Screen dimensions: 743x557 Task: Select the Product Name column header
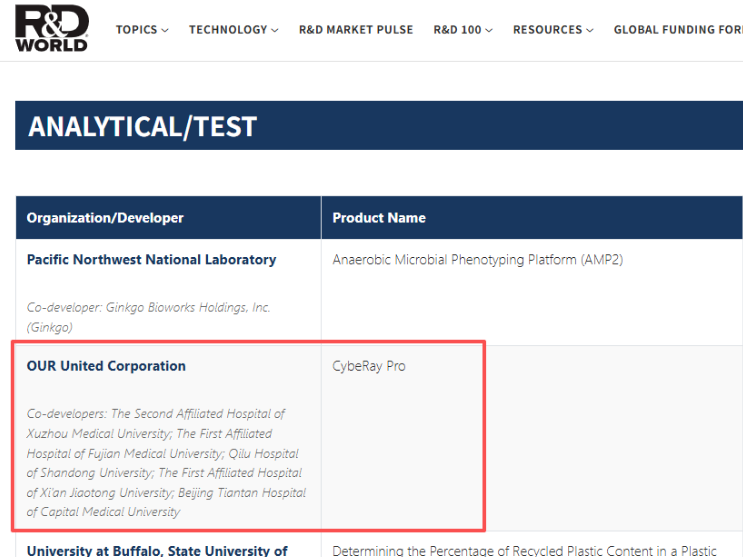click(379, 218)
